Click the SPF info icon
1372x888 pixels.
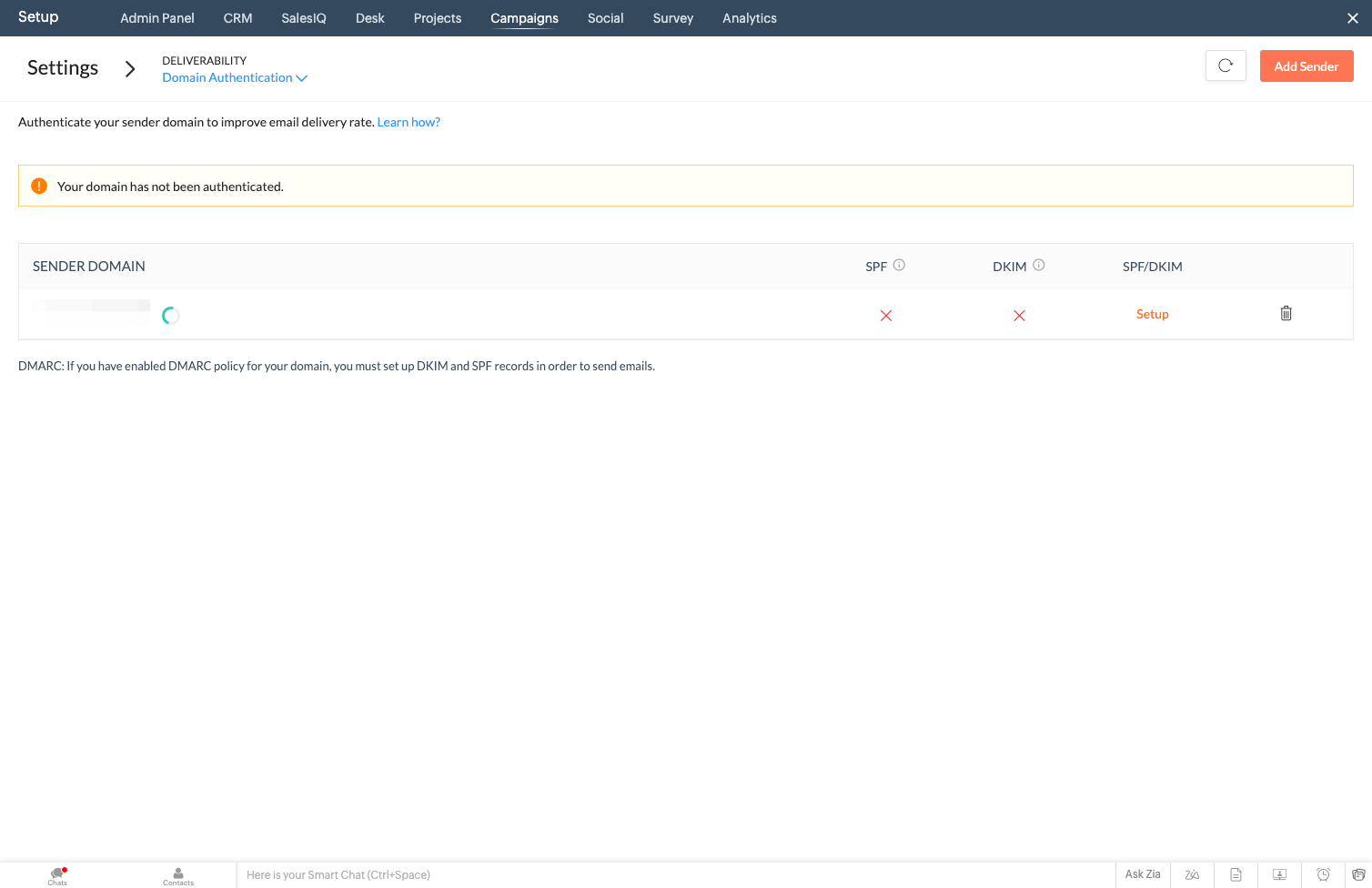tap(899, 265)
